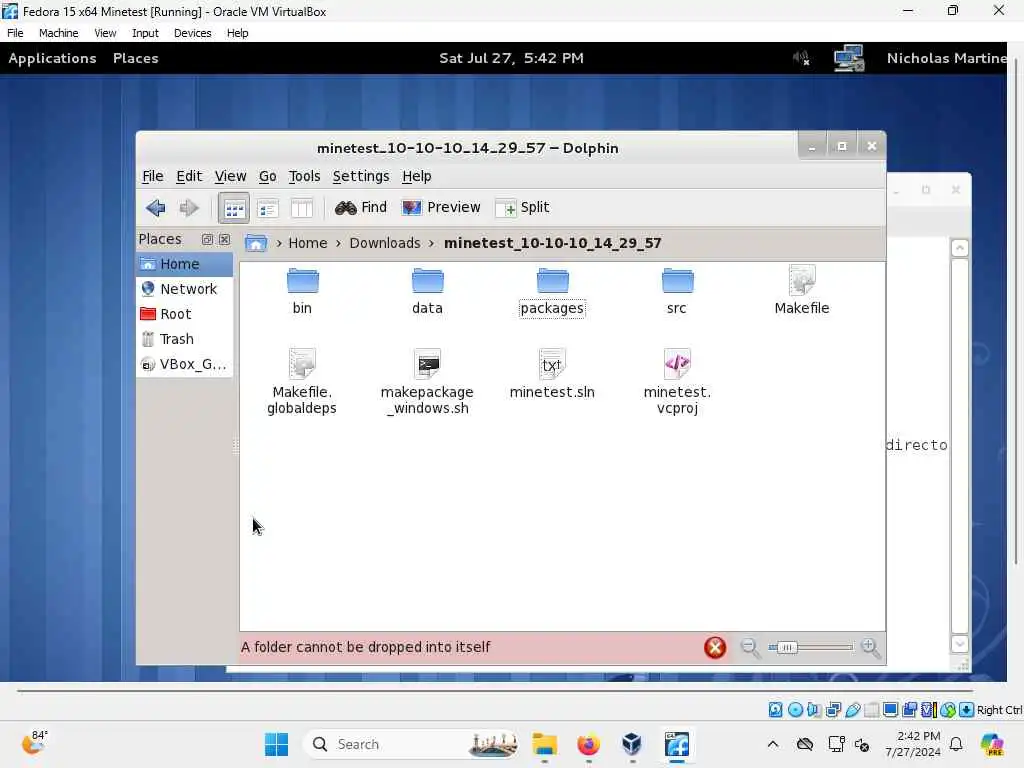This screenshot has height=768, width=1024.
Task: Expand breadcrumb arrow after Downloads
Action: pyautogui.click(x=432, y=243)
